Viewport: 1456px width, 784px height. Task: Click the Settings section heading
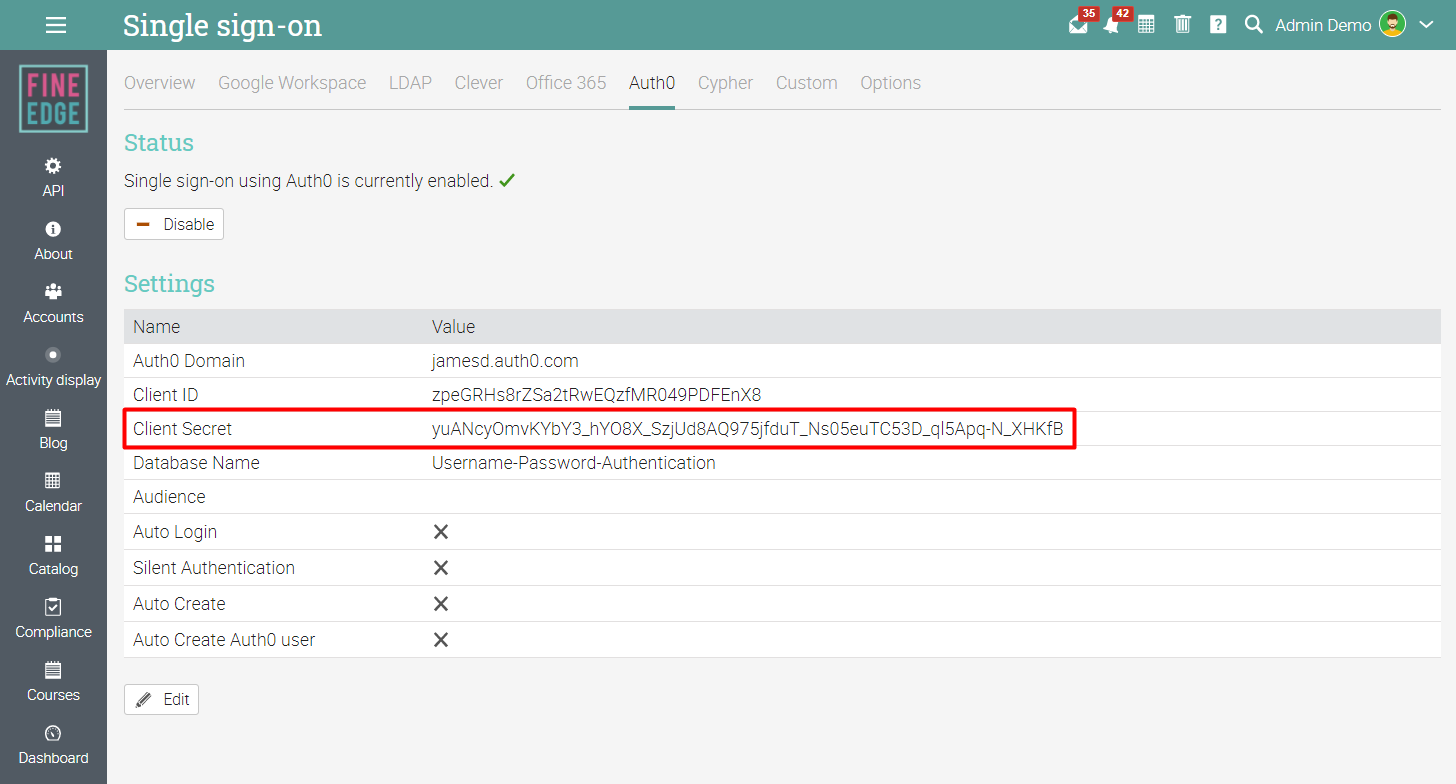pyautogui.click(x=169, y=284)
